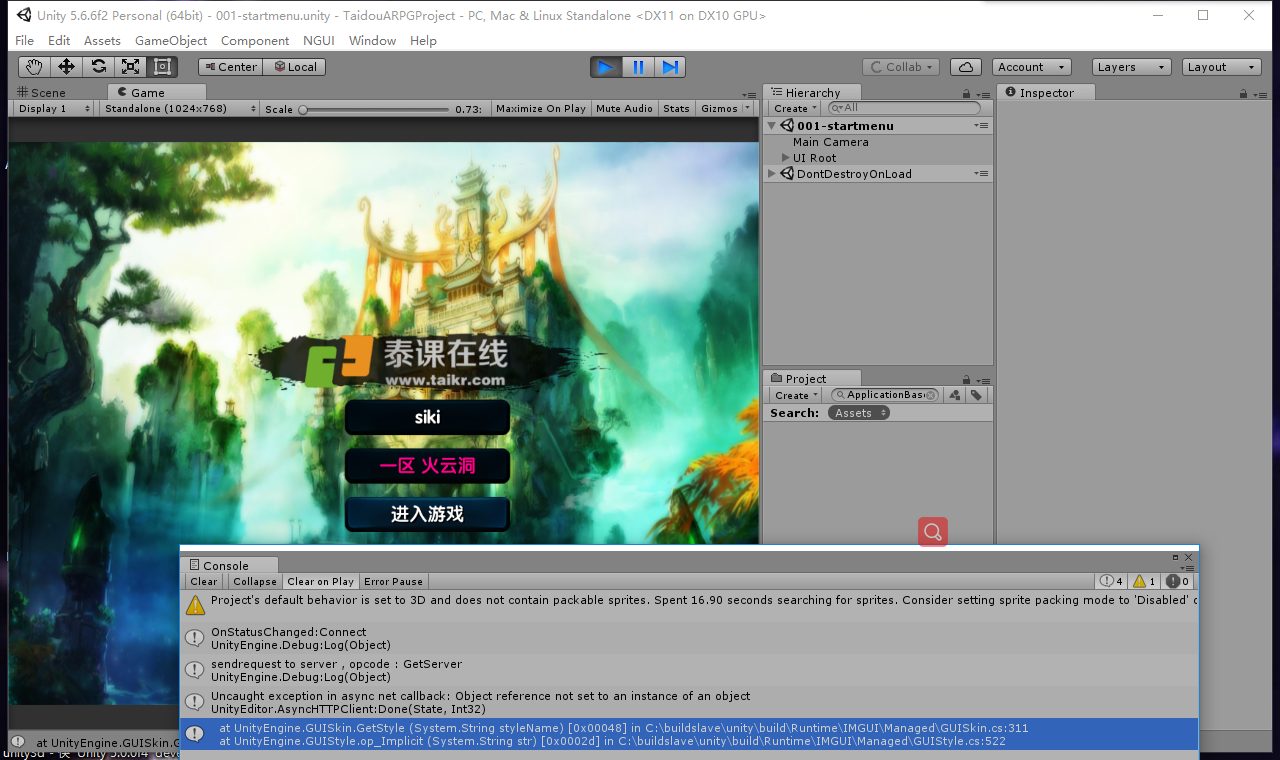Open the Assets menu

coord(102,40)
